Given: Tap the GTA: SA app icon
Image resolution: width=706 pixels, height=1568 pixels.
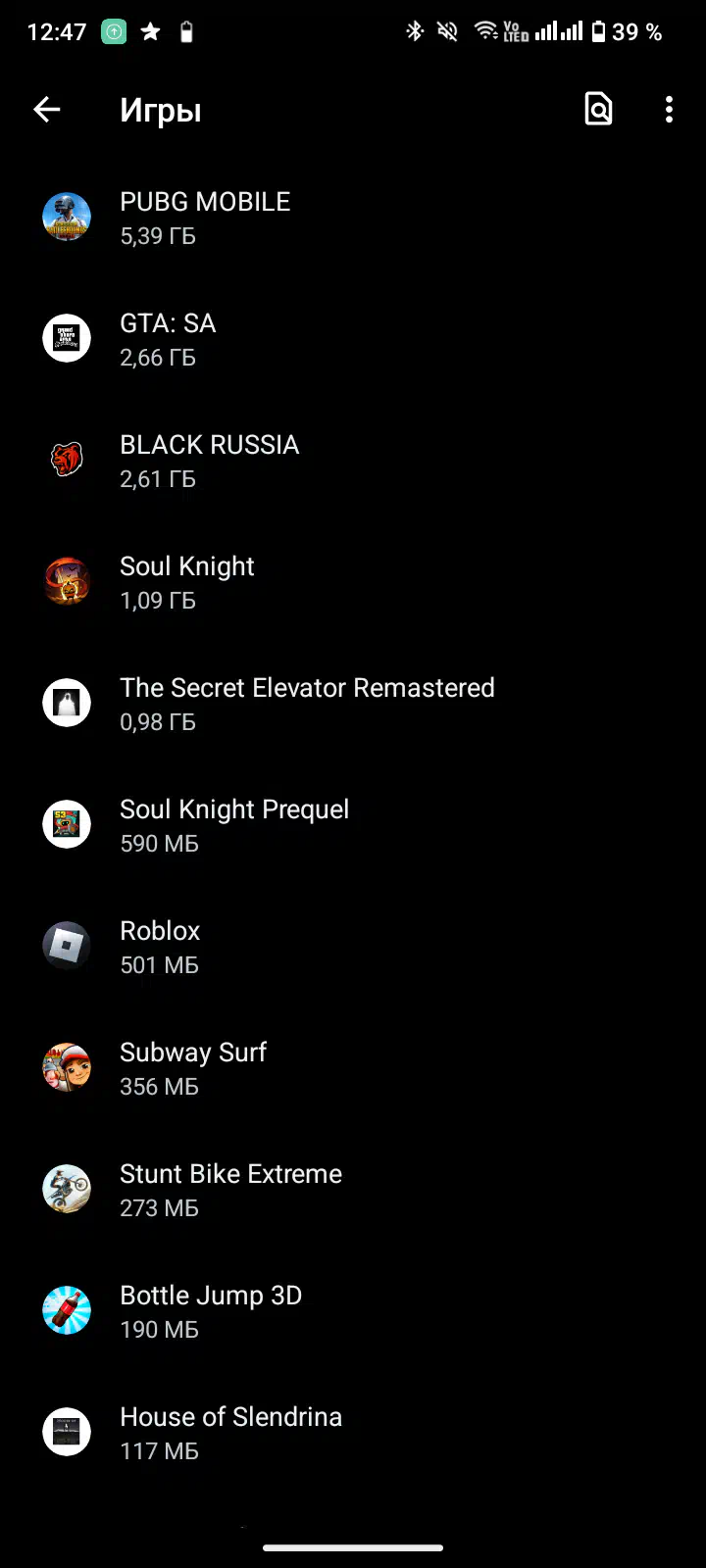Looking at the screenshot, I should (x=67, y=338).
